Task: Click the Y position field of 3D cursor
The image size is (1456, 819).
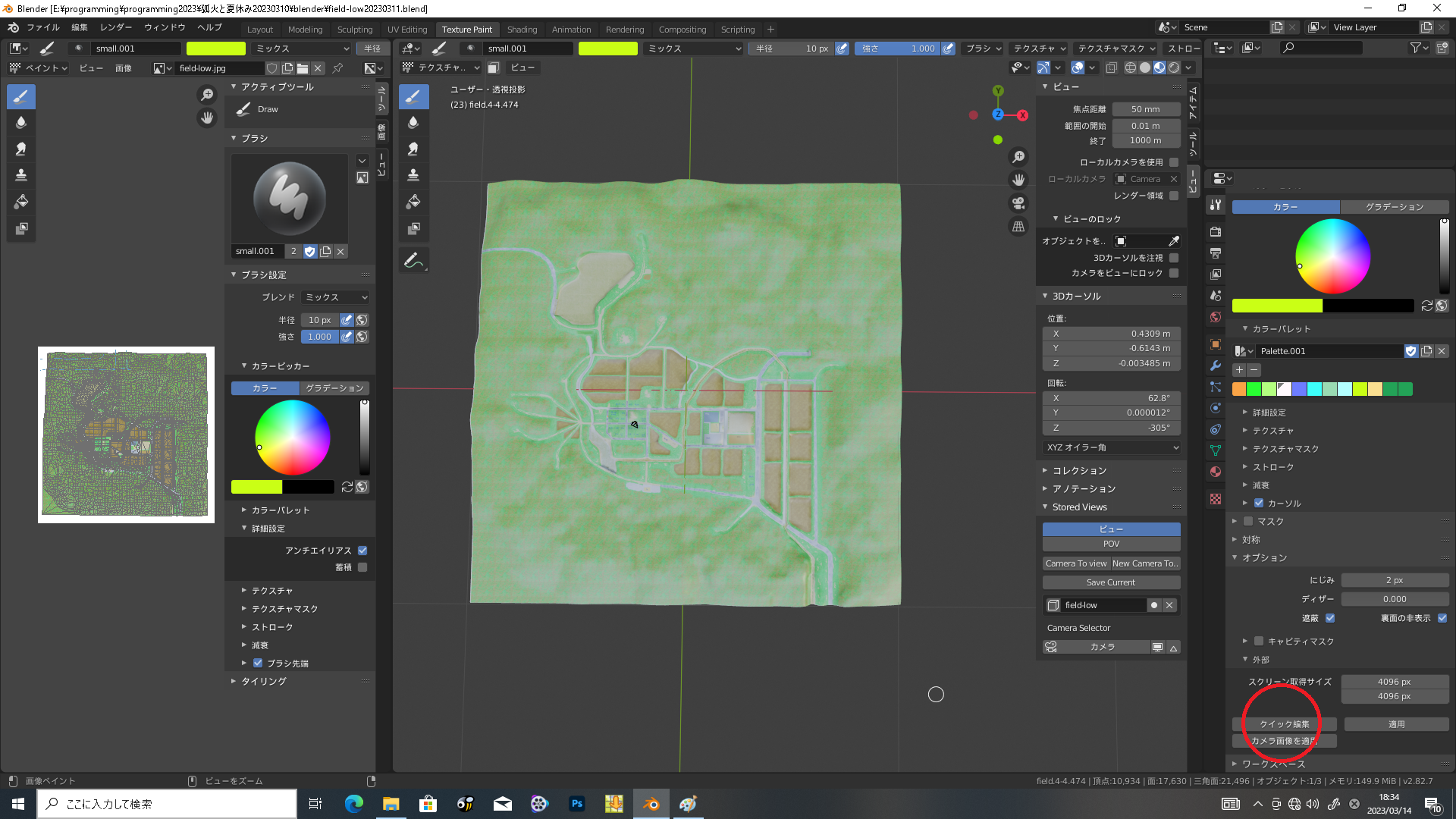Action: point(1111,348)
